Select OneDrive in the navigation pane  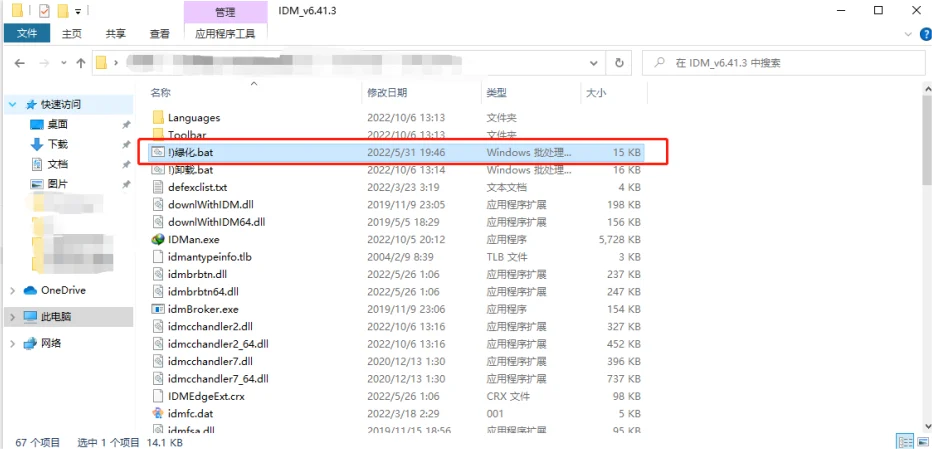pyautogui.click(x=63, y=290)
